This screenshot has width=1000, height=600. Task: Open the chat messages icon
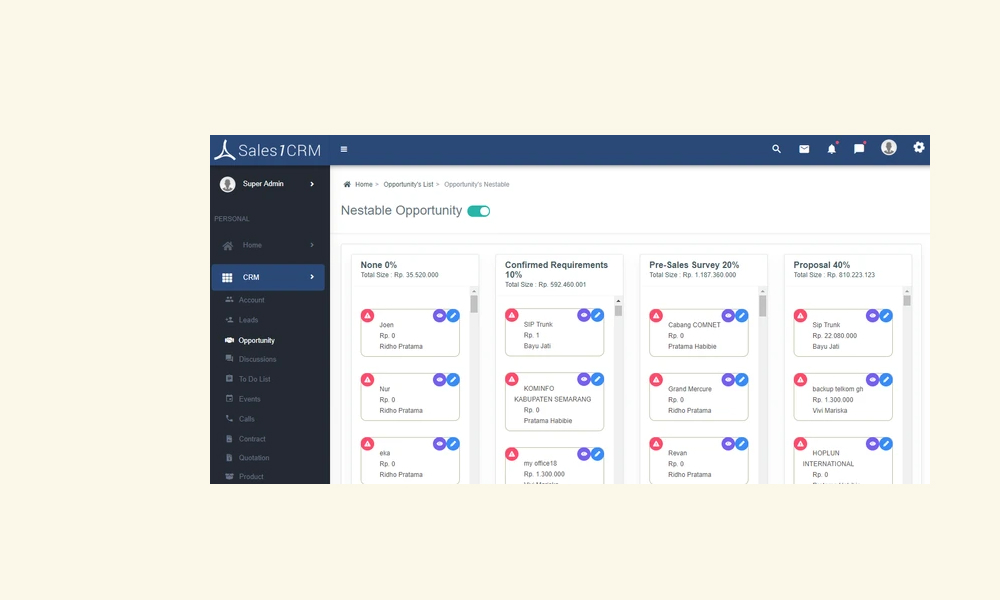(859, 149)
